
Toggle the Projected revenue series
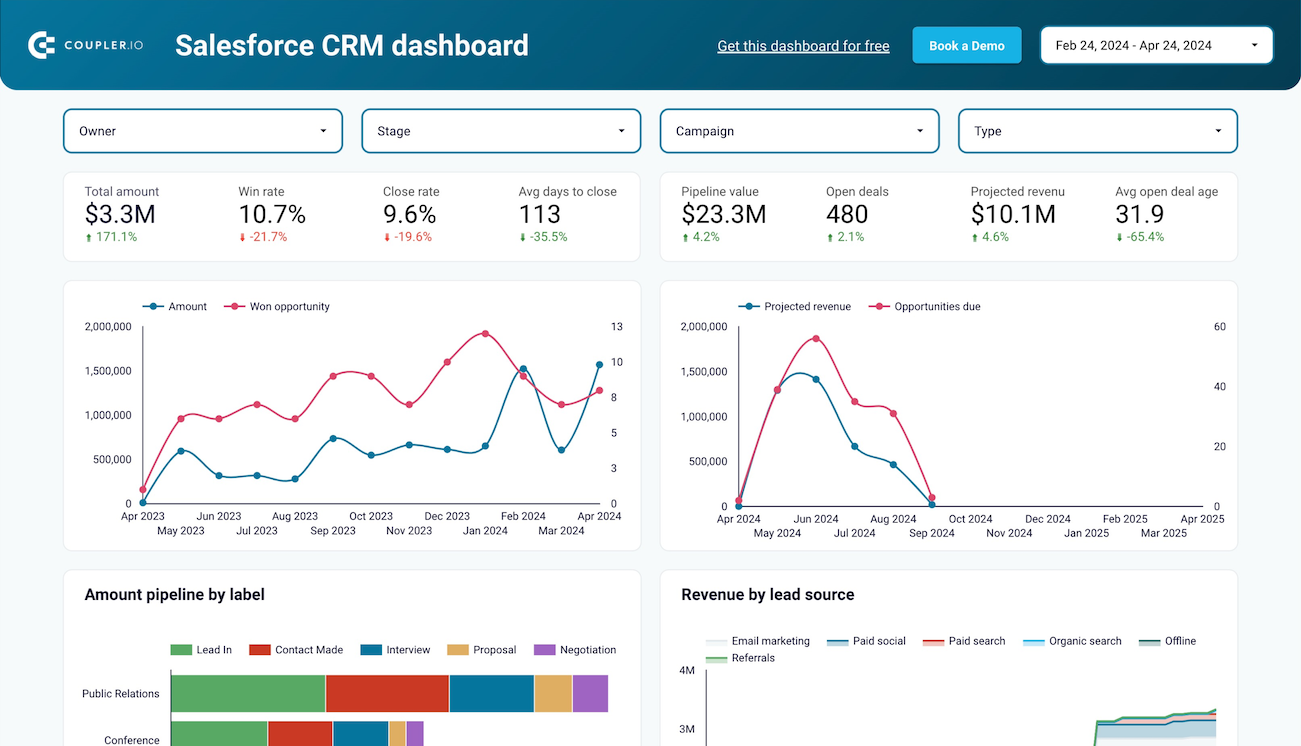pos(795,306)
